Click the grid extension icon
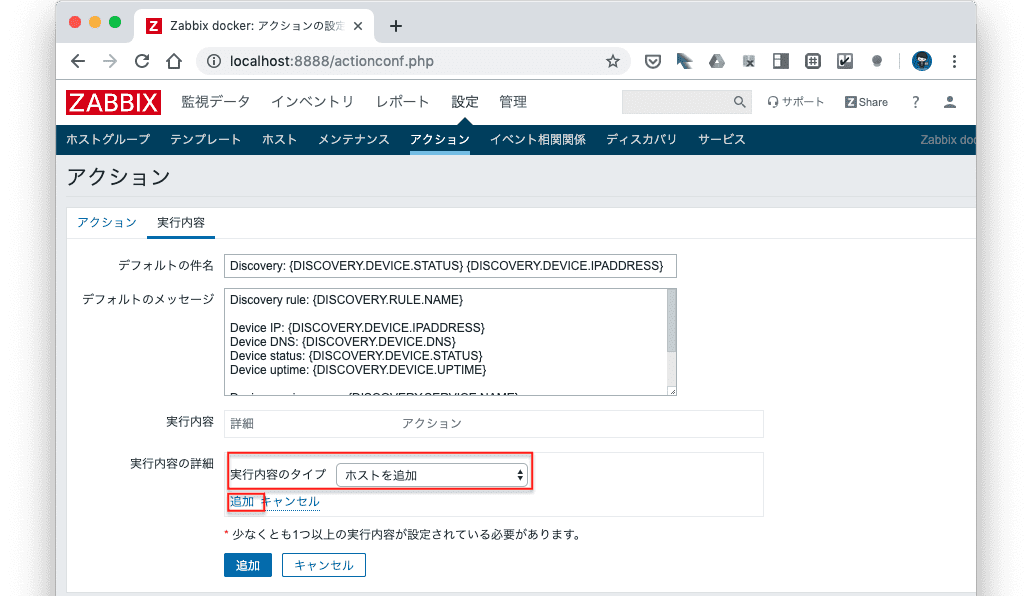Image resolution: width=1032 pixels, height=596 pixels. (813, 61)
